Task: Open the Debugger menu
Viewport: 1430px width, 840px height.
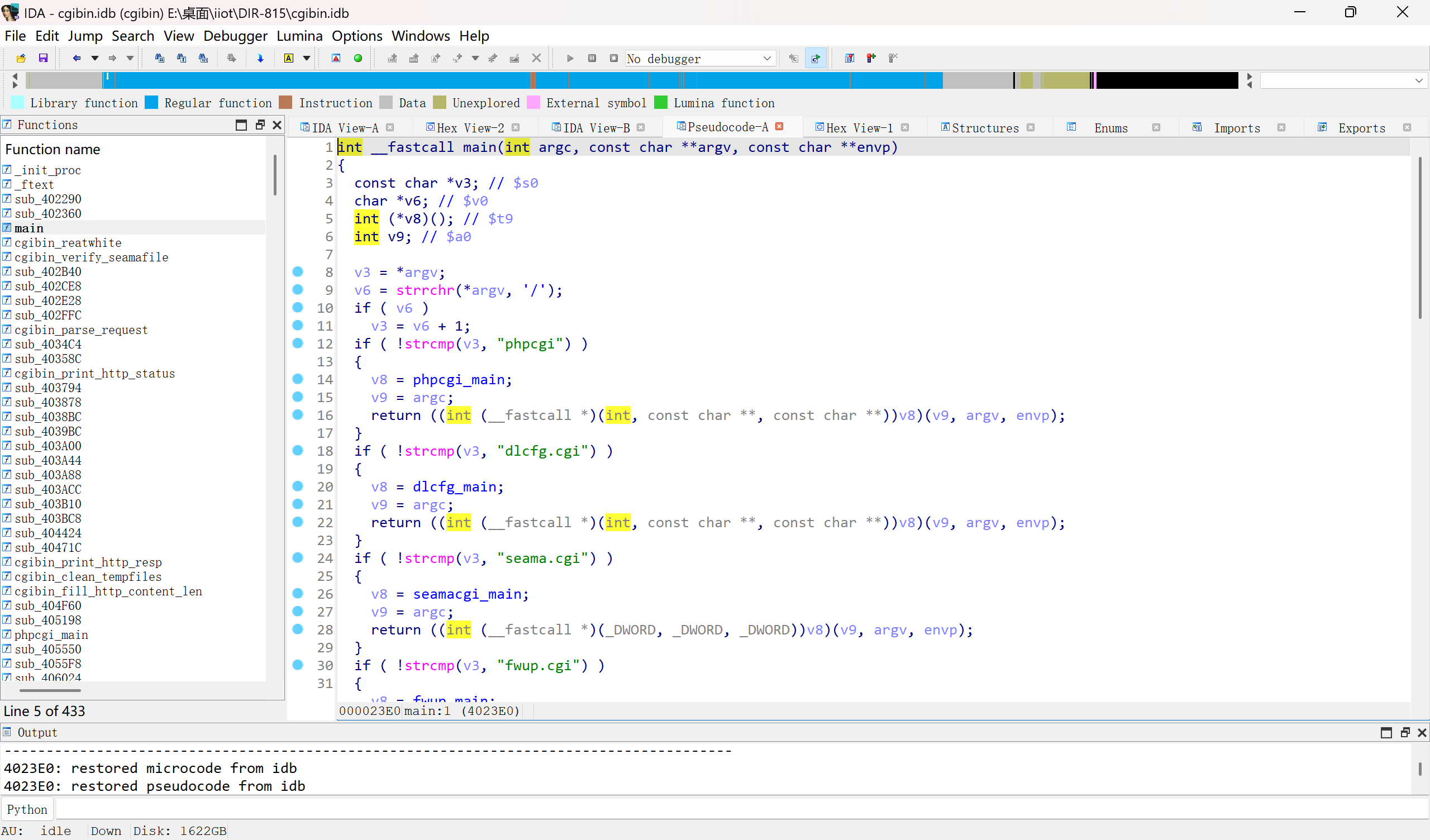Action: click(x=236, y=36)
